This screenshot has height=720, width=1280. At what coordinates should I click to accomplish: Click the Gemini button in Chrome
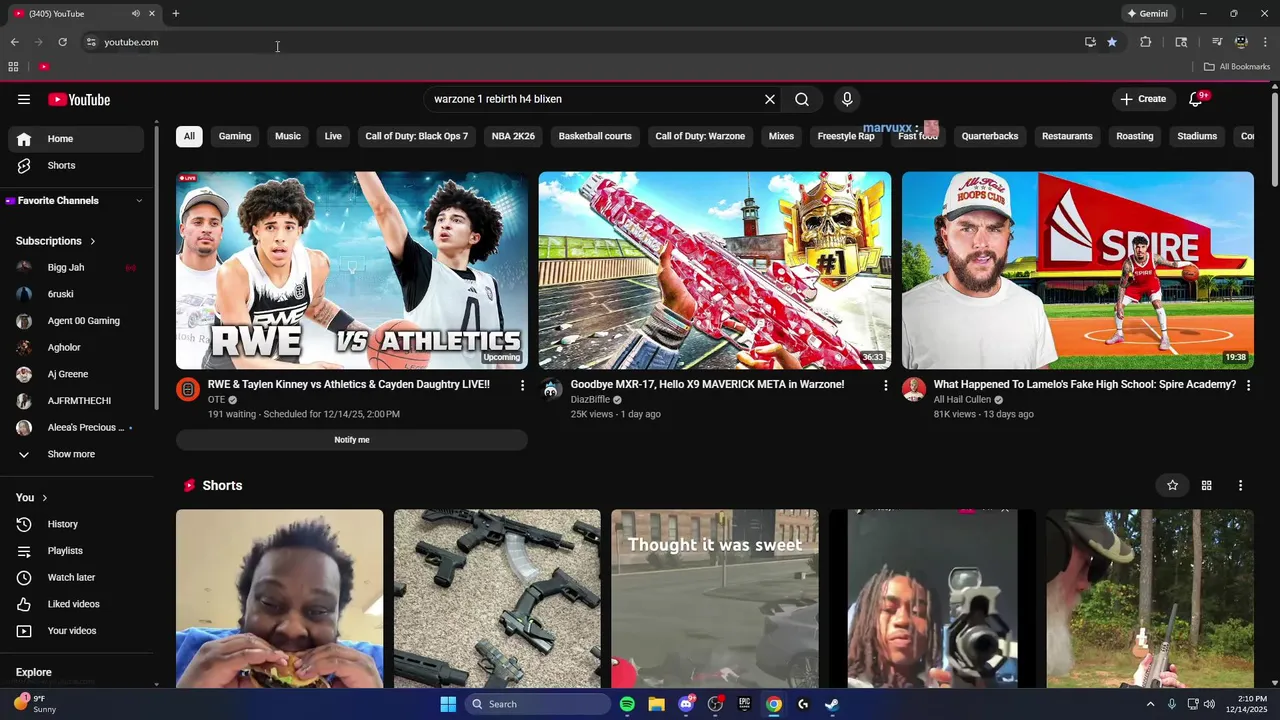point(1148,14)
